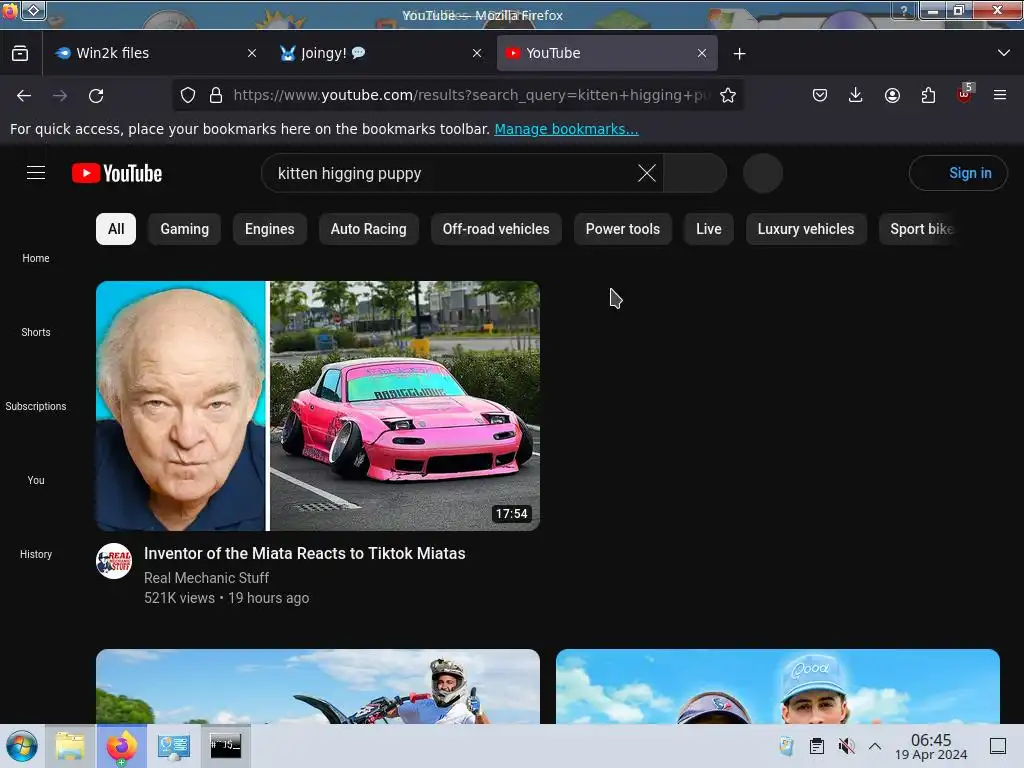This screenshot has width=1024, height=768.
Task: Open the Extensions puzzle icon
Action: point(928,95)
